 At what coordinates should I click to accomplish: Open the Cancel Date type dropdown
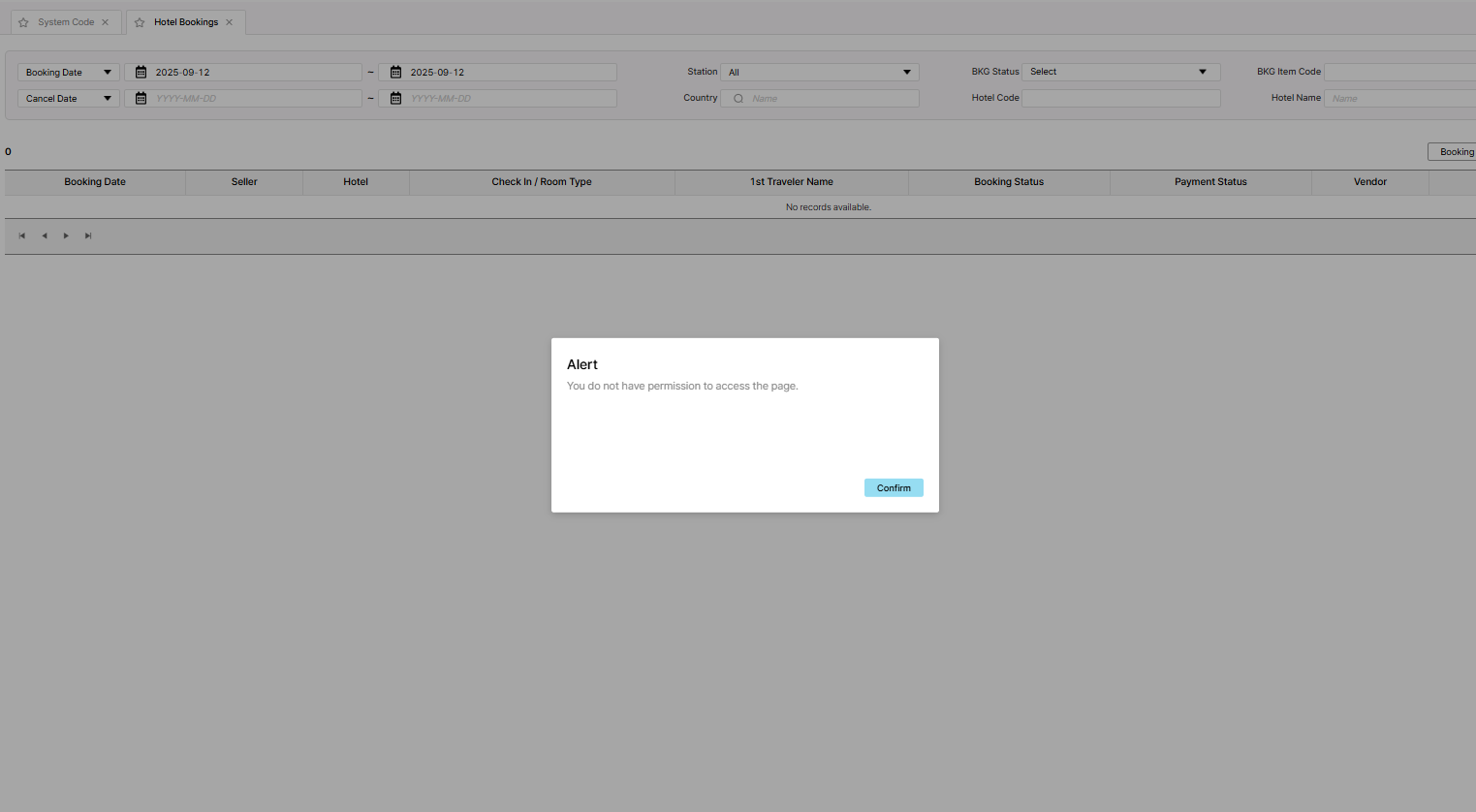(x=69, y=99)
